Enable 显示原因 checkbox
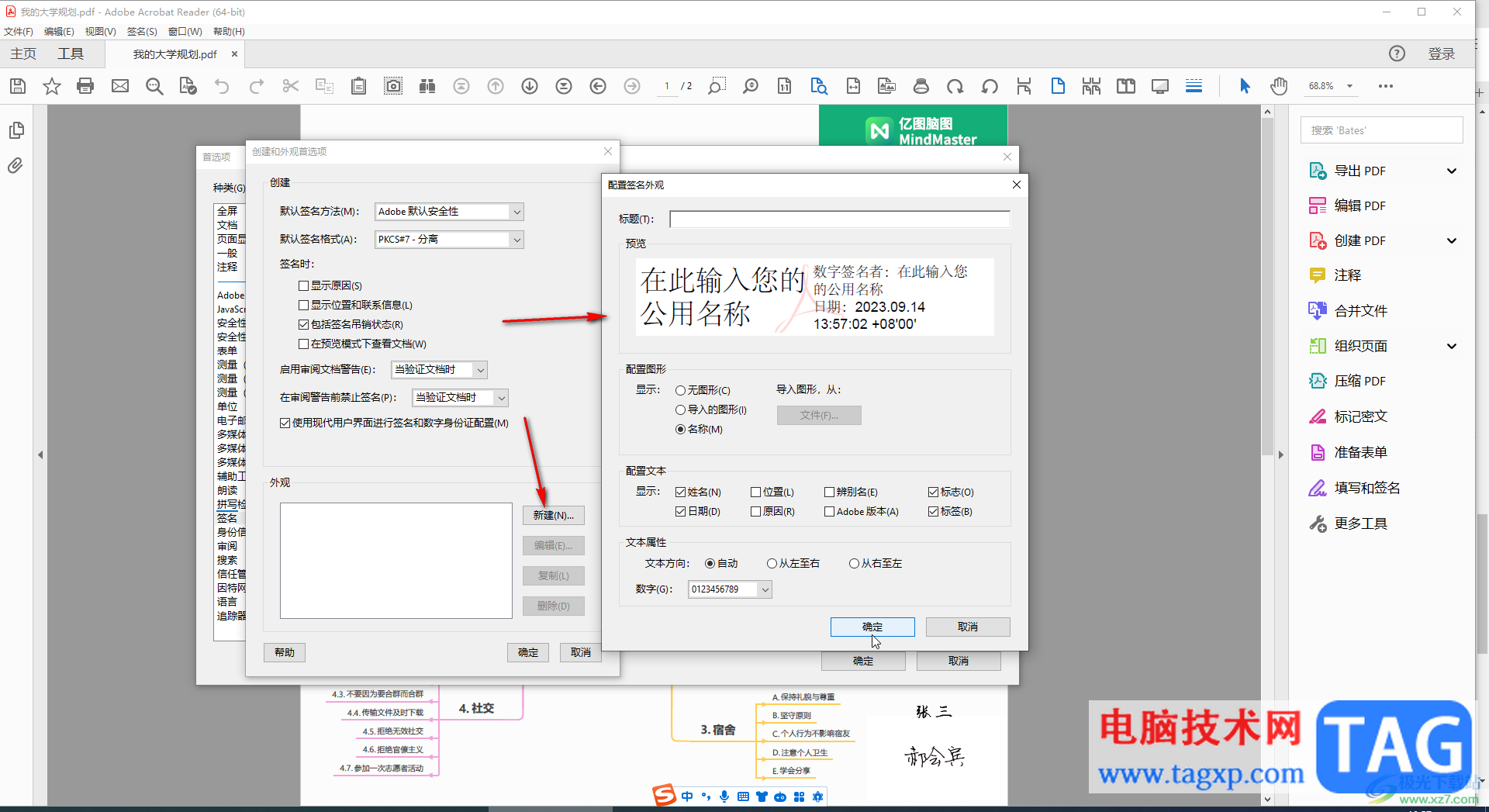The image size is (1489, 812). tap(304, 286)
